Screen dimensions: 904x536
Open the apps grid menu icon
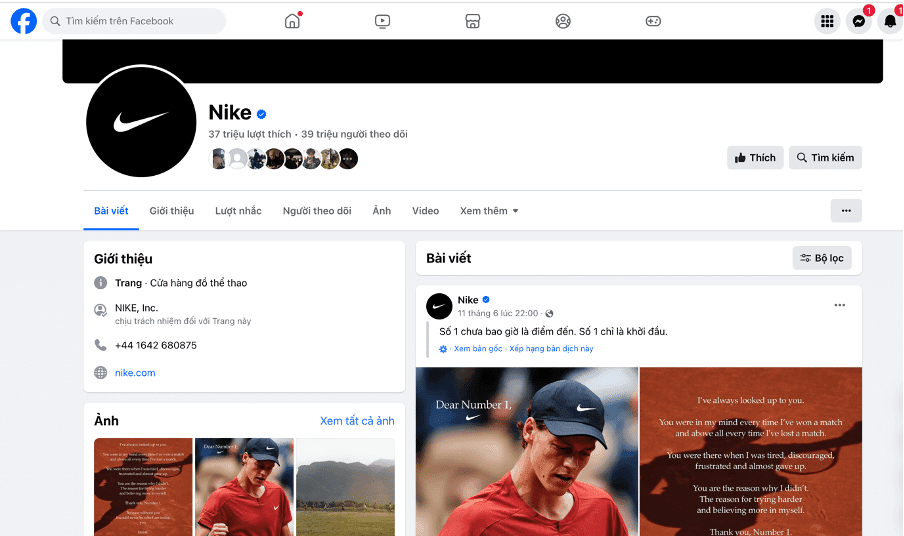click(827, 21)
